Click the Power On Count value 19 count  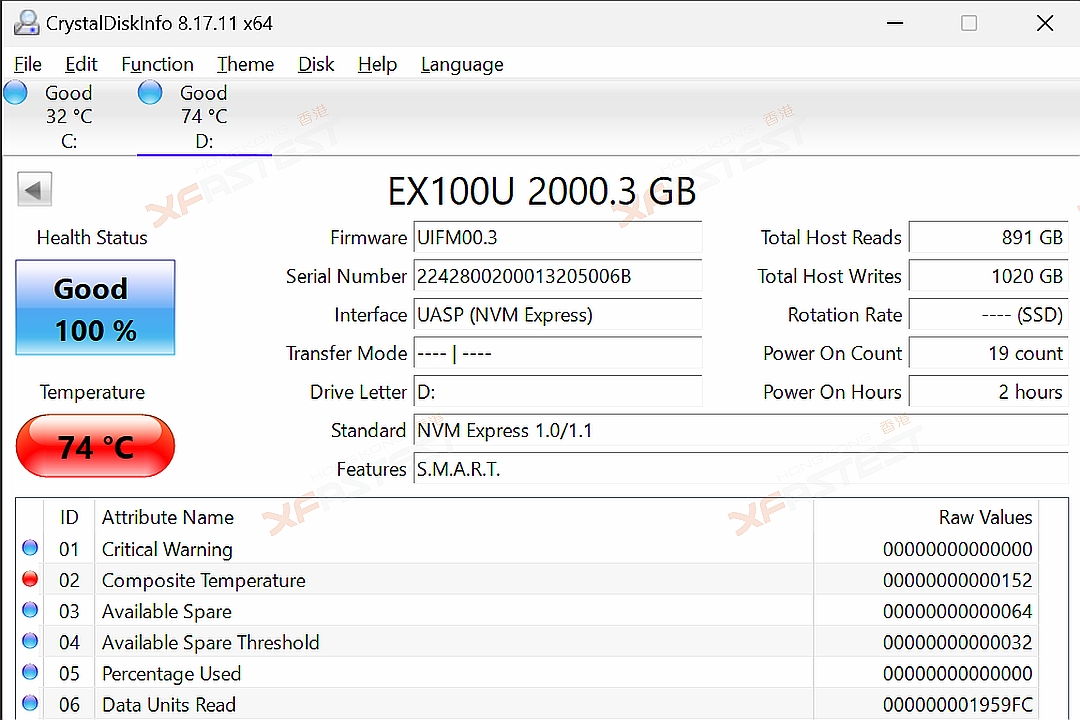coord(988,353)
